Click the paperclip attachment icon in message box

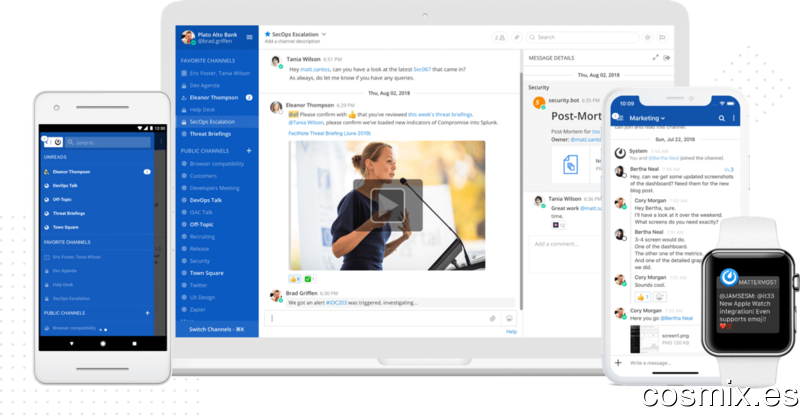point(493,319)
